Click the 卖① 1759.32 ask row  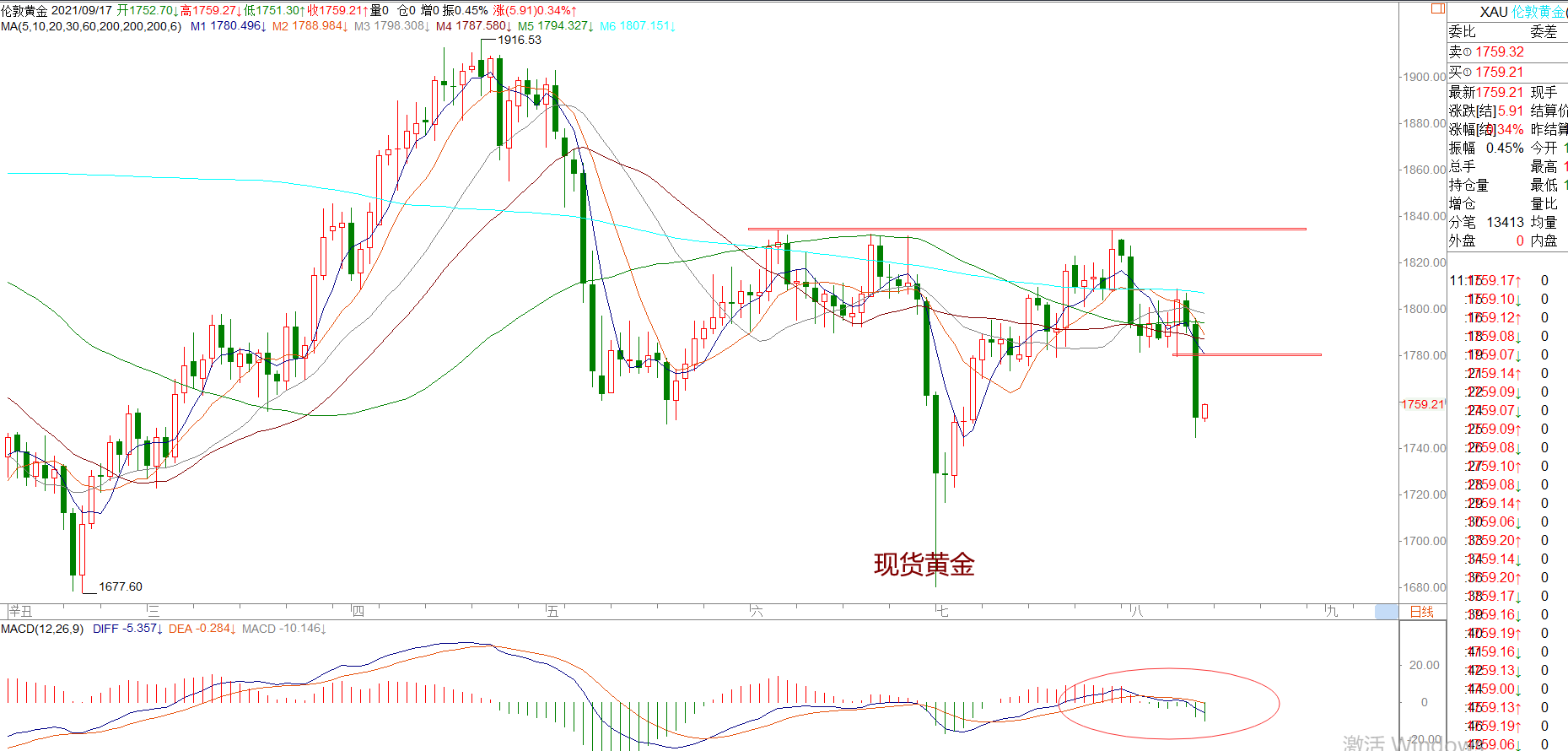(1507, 51)
